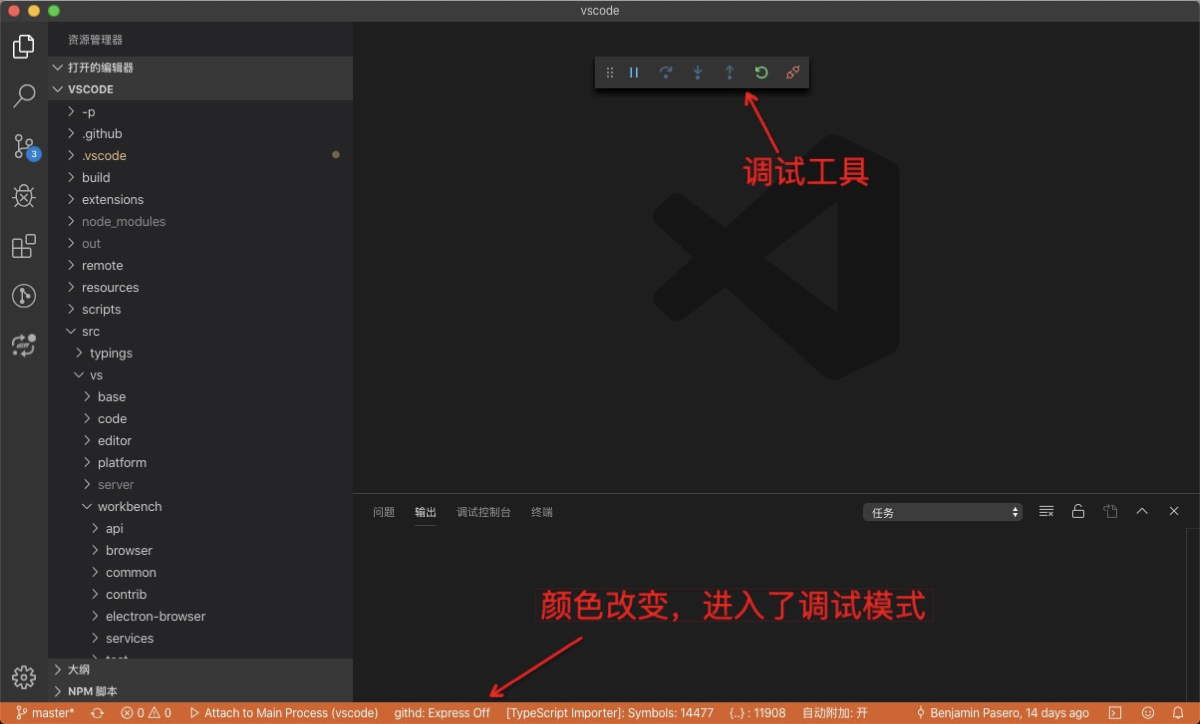Toggle githd Express Off in the status bar
The width and height of the screenshot is (1200, 724).
pos(440,712)
